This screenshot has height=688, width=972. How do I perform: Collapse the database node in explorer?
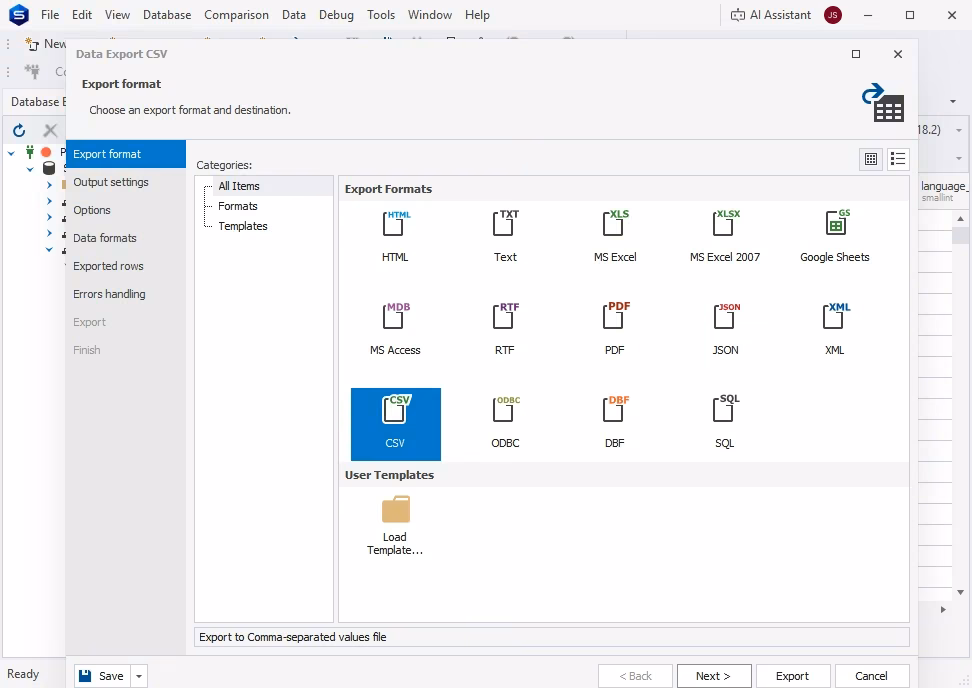(30, 169)
